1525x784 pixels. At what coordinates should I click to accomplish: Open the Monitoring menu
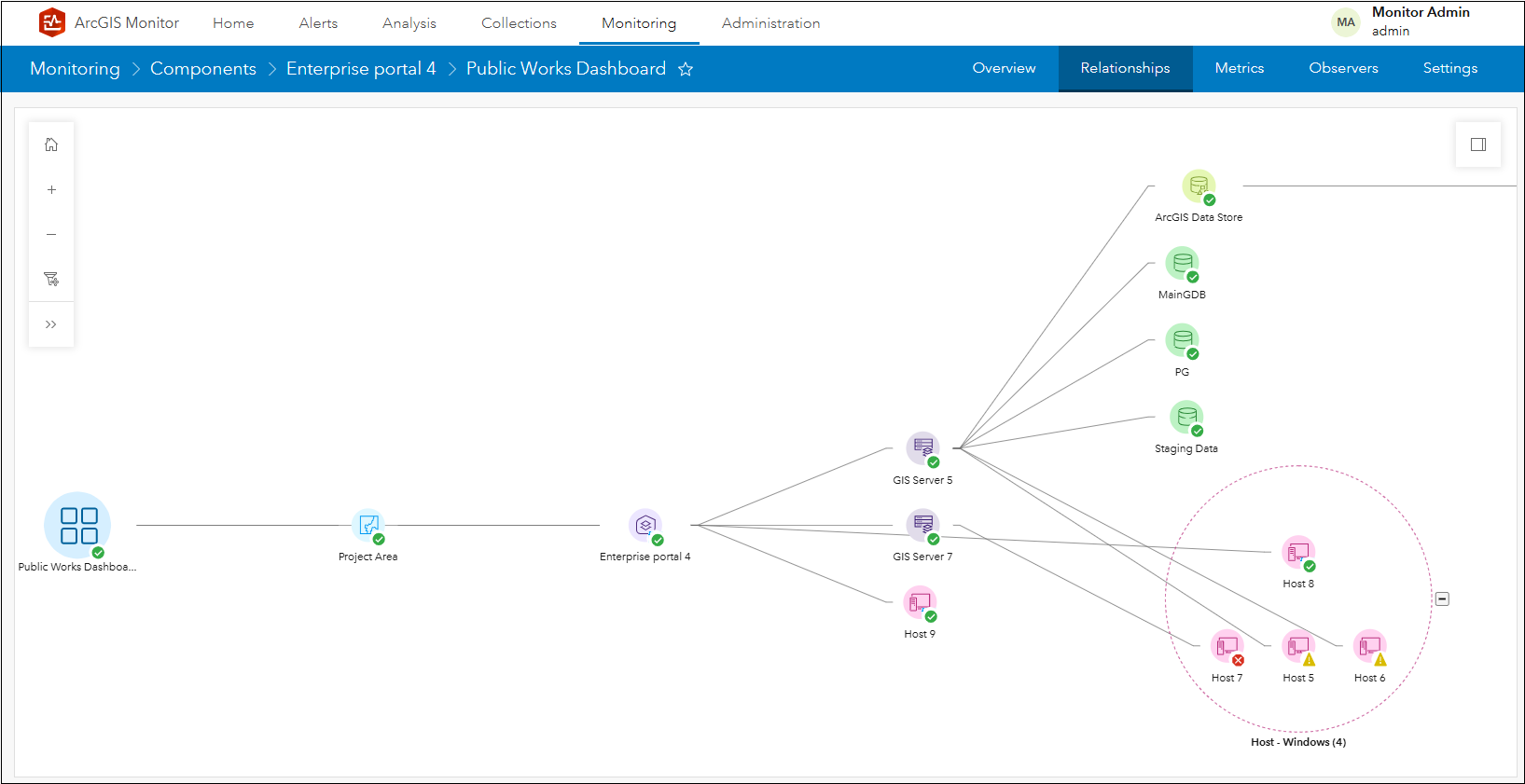pos(639,23)
